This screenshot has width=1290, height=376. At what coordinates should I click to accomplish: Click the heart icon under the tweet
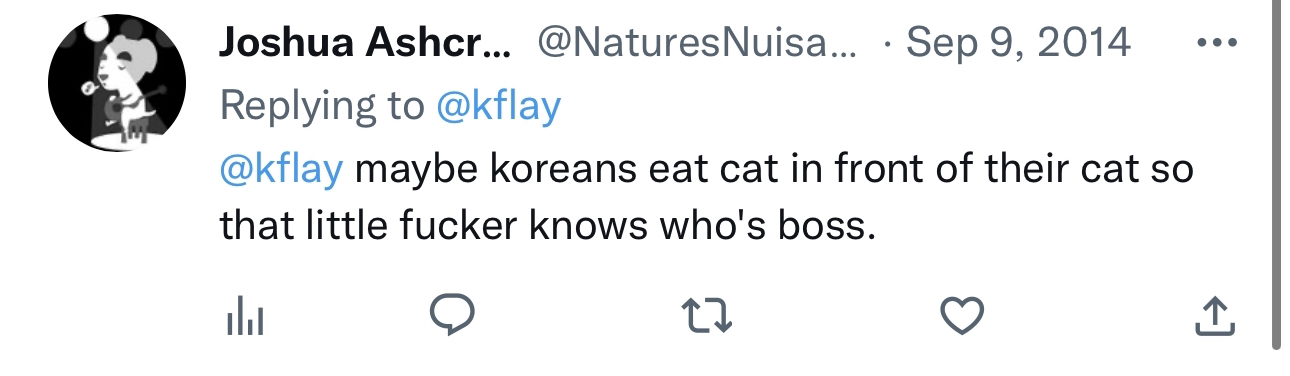click(963, 318)
